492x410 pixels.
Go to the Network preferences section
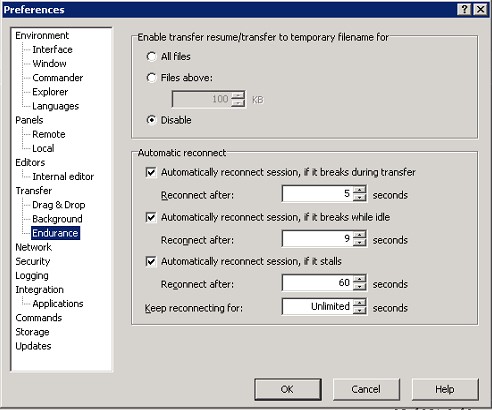click(34, 247)
